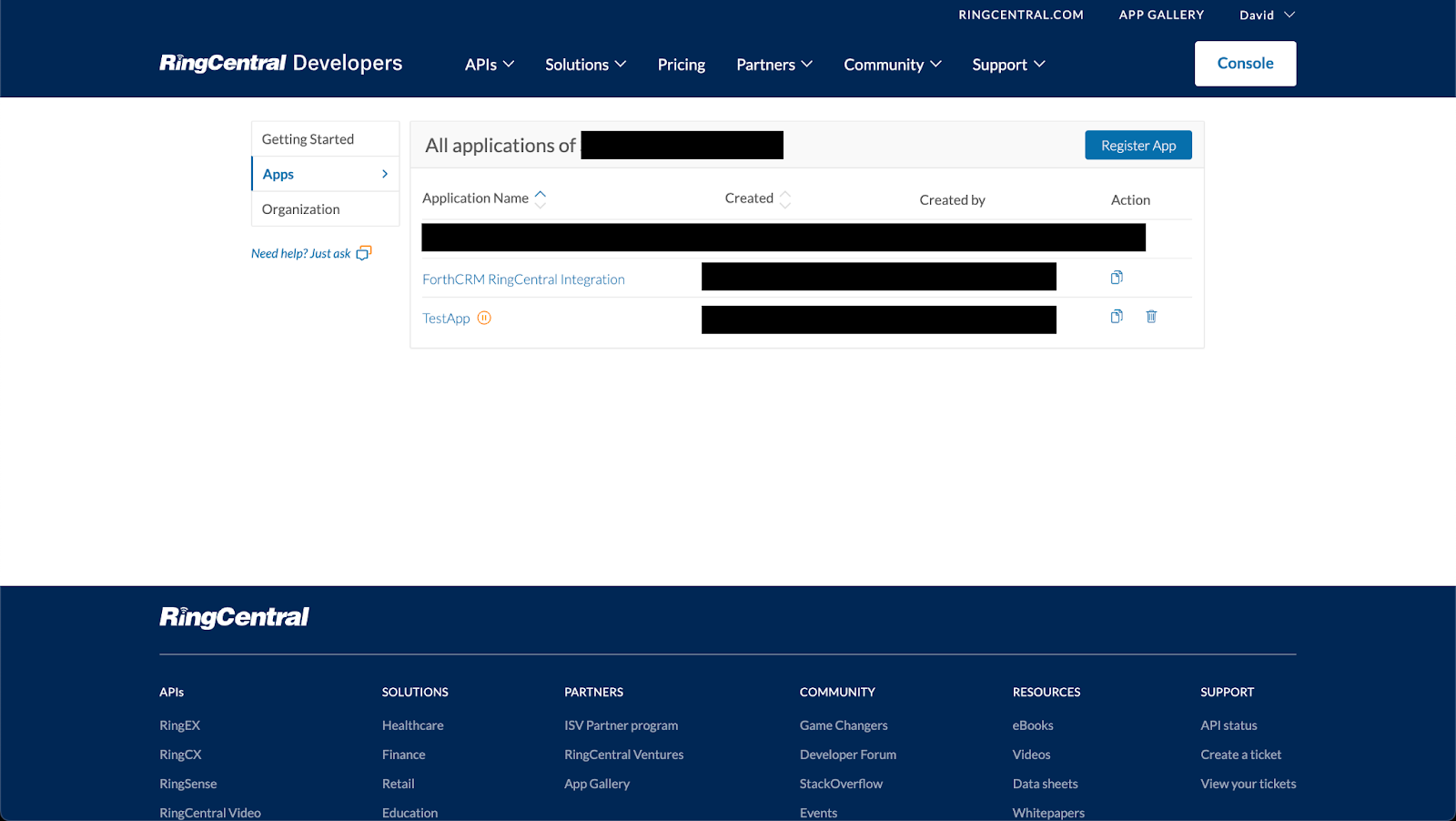Click the copy icon for ForthCRM RingCentral Integration
The height and width of the screenshot is (821, 1456).
[x=1116, y=277]
